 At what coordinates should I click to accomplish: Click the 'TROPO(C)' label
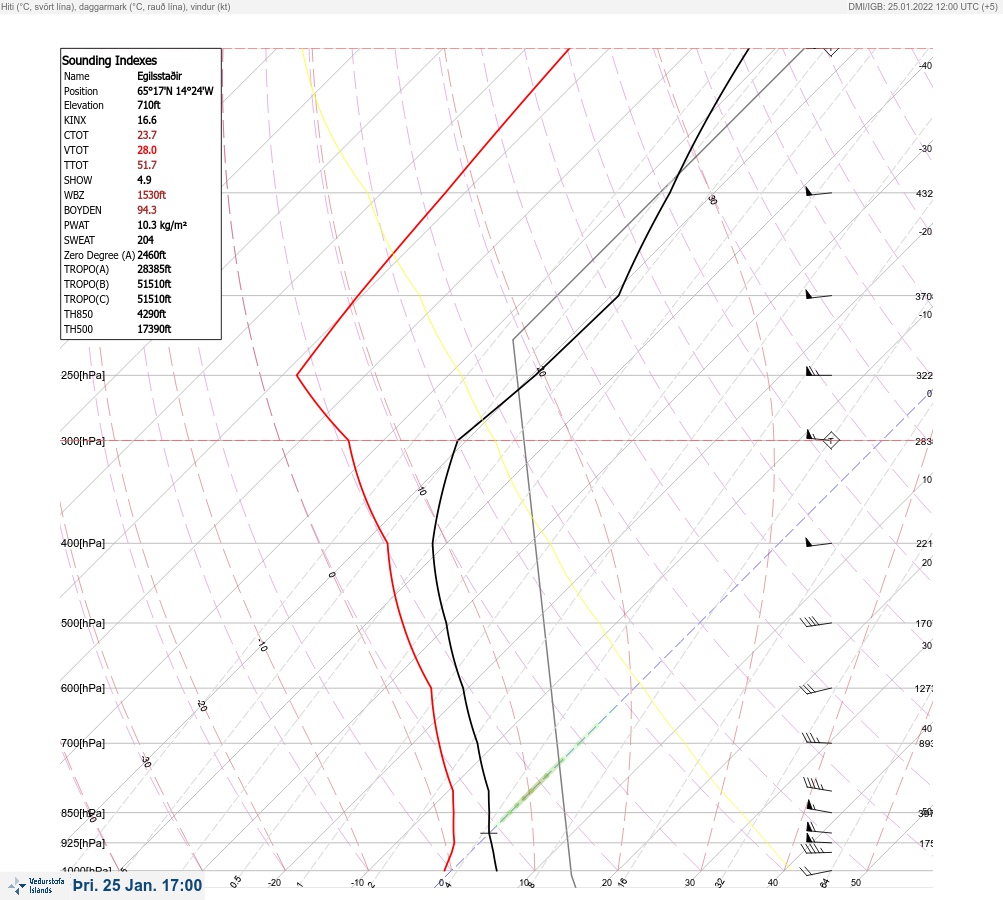86,299
